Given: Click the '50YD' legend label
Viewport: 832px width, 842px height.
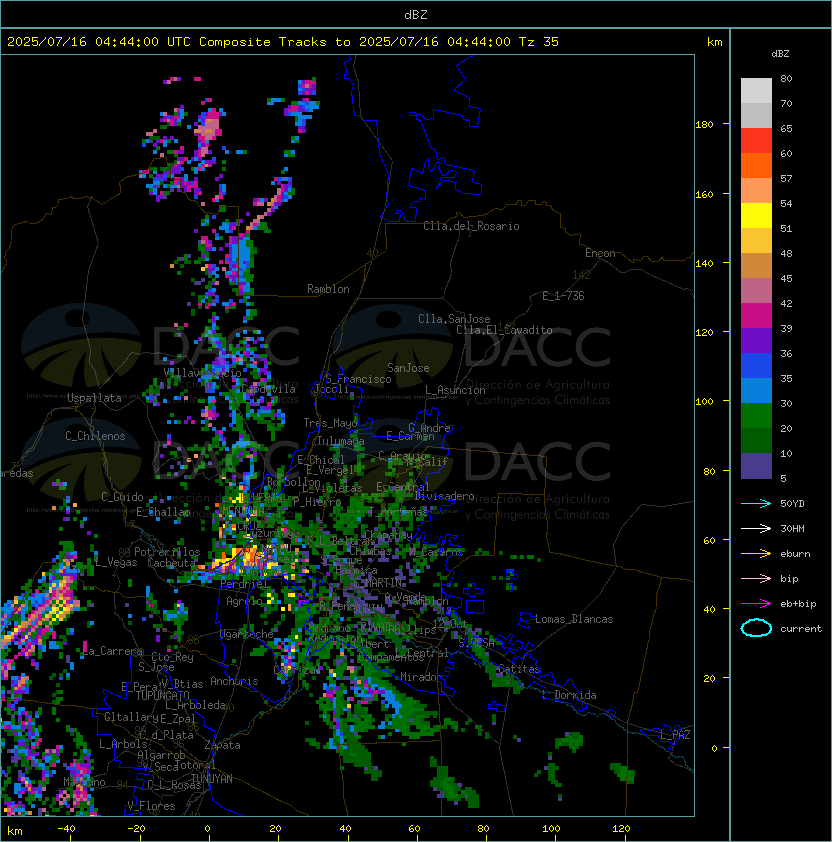Looking at the screenshot, I should tap(792, 503).
